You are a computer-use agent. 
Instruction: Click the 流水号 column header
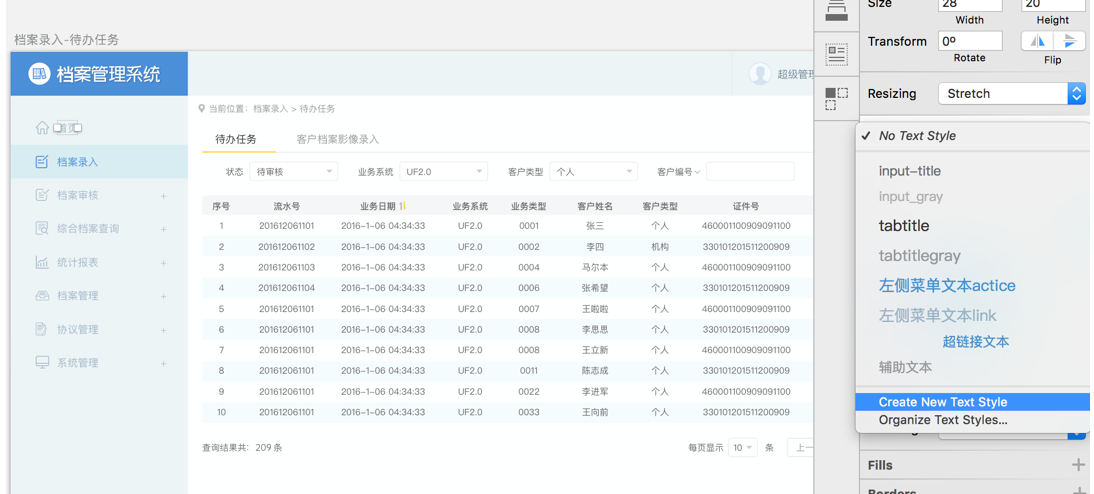pos(286,206)
